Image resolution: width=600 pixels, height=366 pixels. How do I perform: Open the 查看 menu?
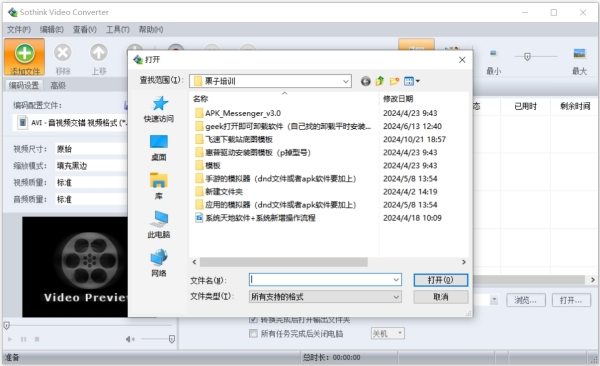85,29
